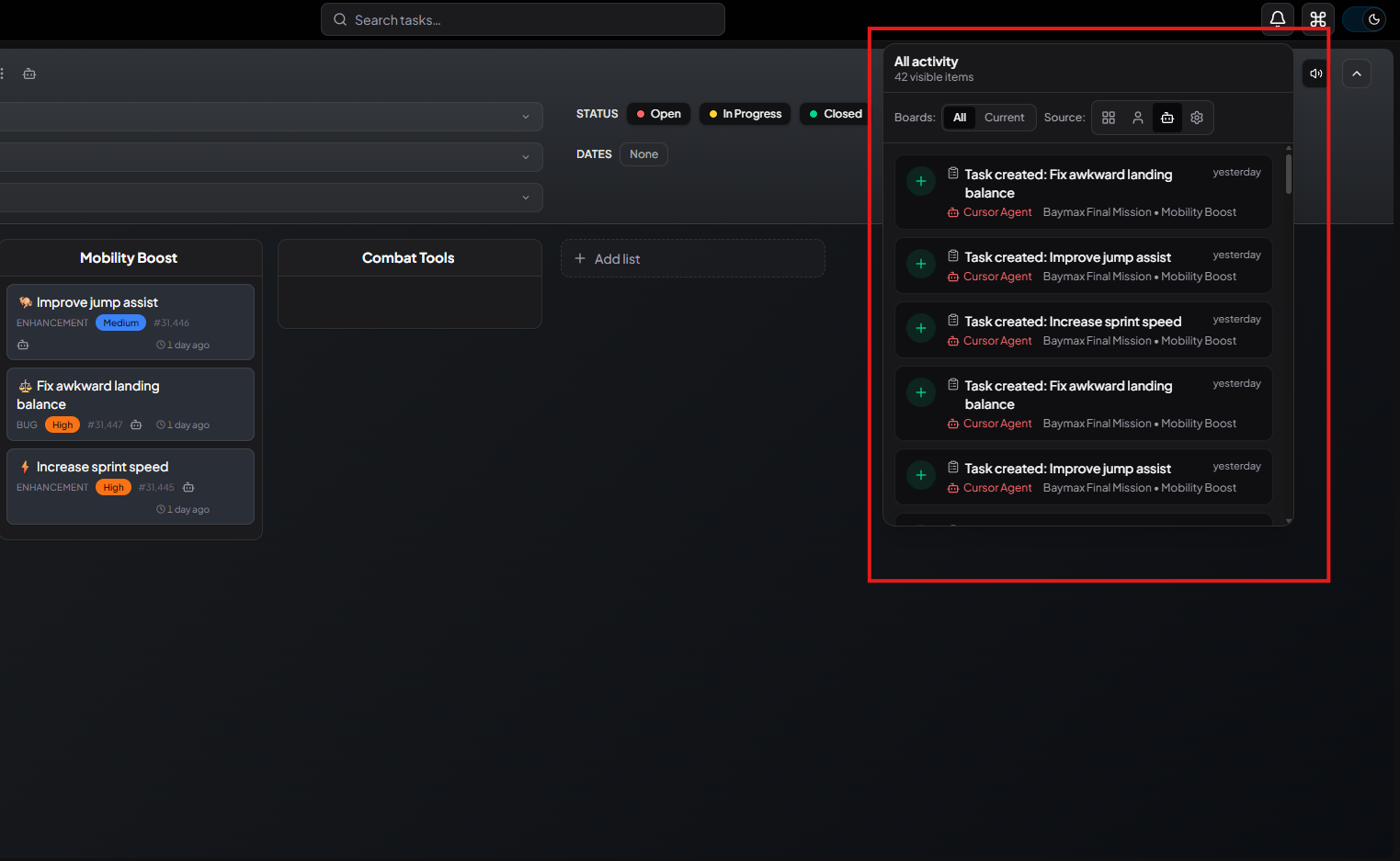
Task: Select the person source filter icon
Action: coord(1138,118)
